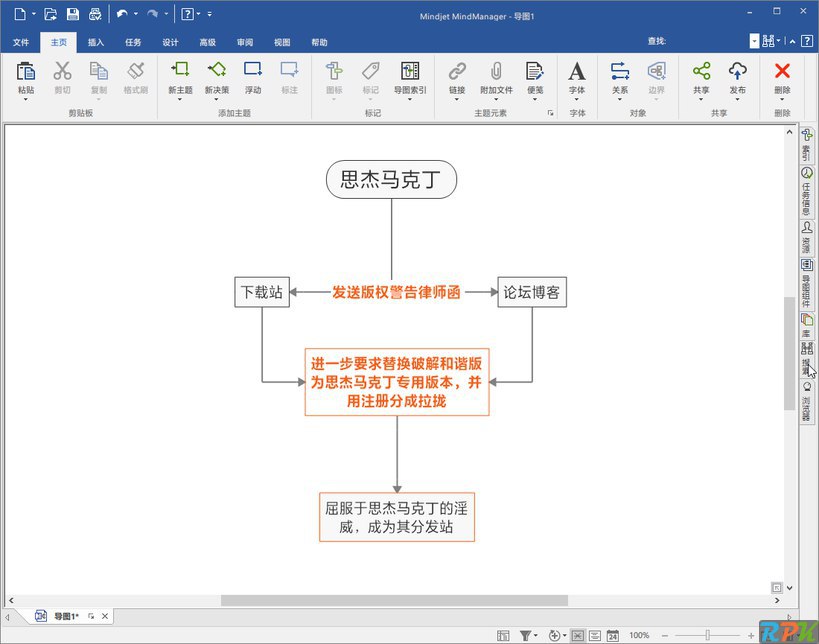Insert a 浮动 floating topic
This screenshot has height=644, width=819.
click(x=253, y=70)
